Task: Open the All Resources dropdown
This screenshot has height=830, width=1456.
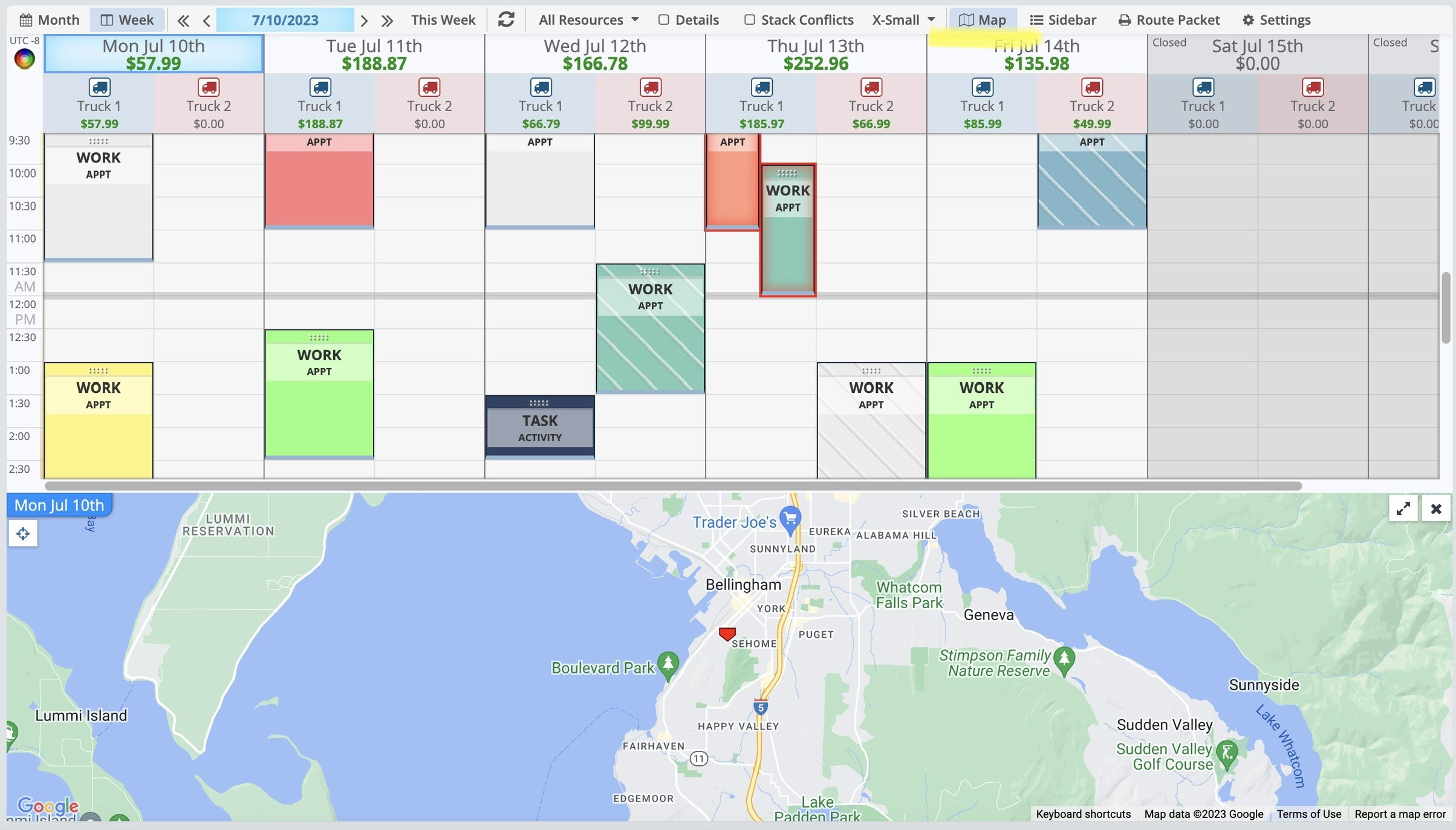Action: pyautogui.click(x=588, y=20)
